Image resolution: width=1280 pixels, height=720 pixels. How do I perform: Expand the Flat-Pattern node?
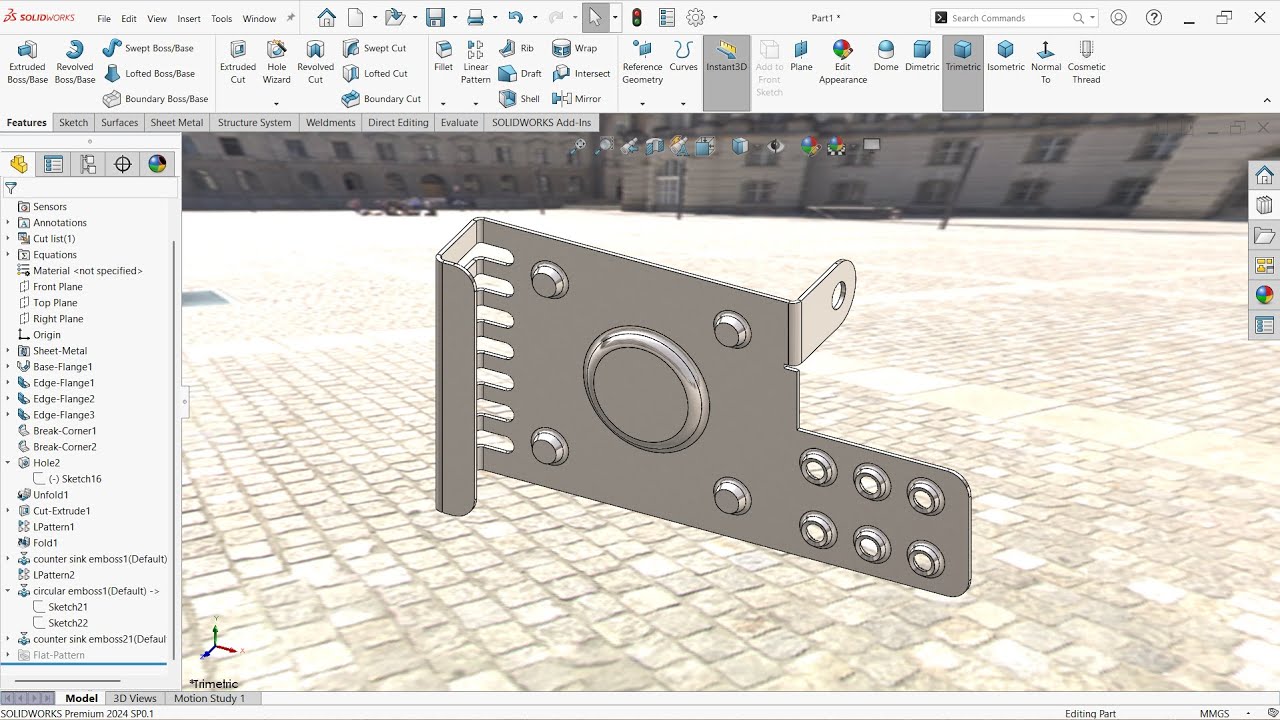pyautogui.click(x=9, y=655)
